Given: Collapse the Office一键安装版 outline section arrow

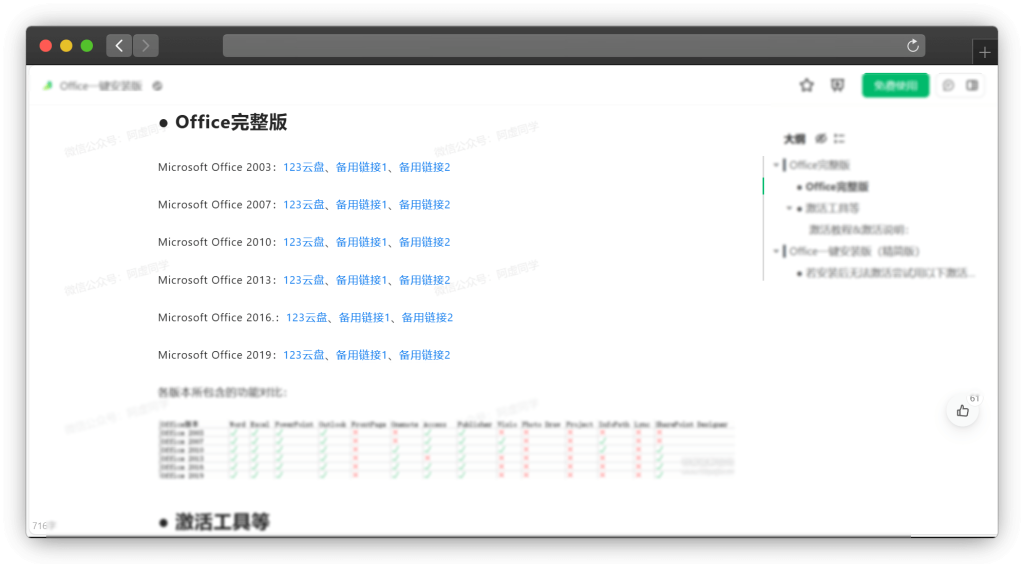Looking at the screenshot, I should 776,251.
